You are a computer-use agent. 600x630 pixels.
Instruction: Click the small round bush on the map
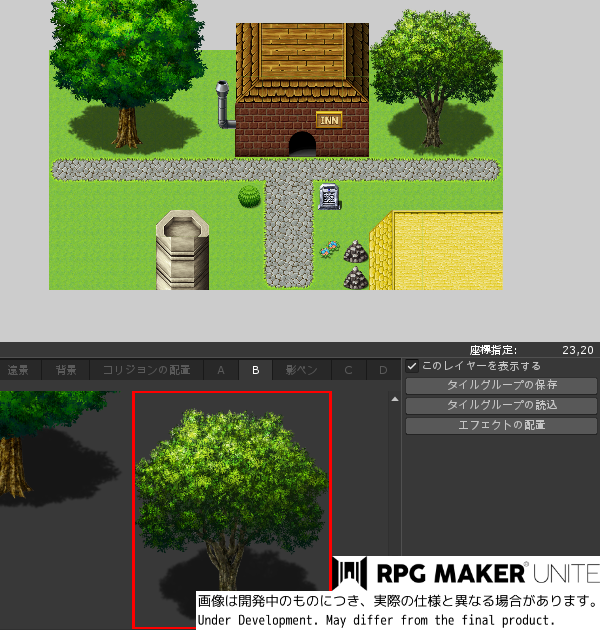(x=249, y=197)
